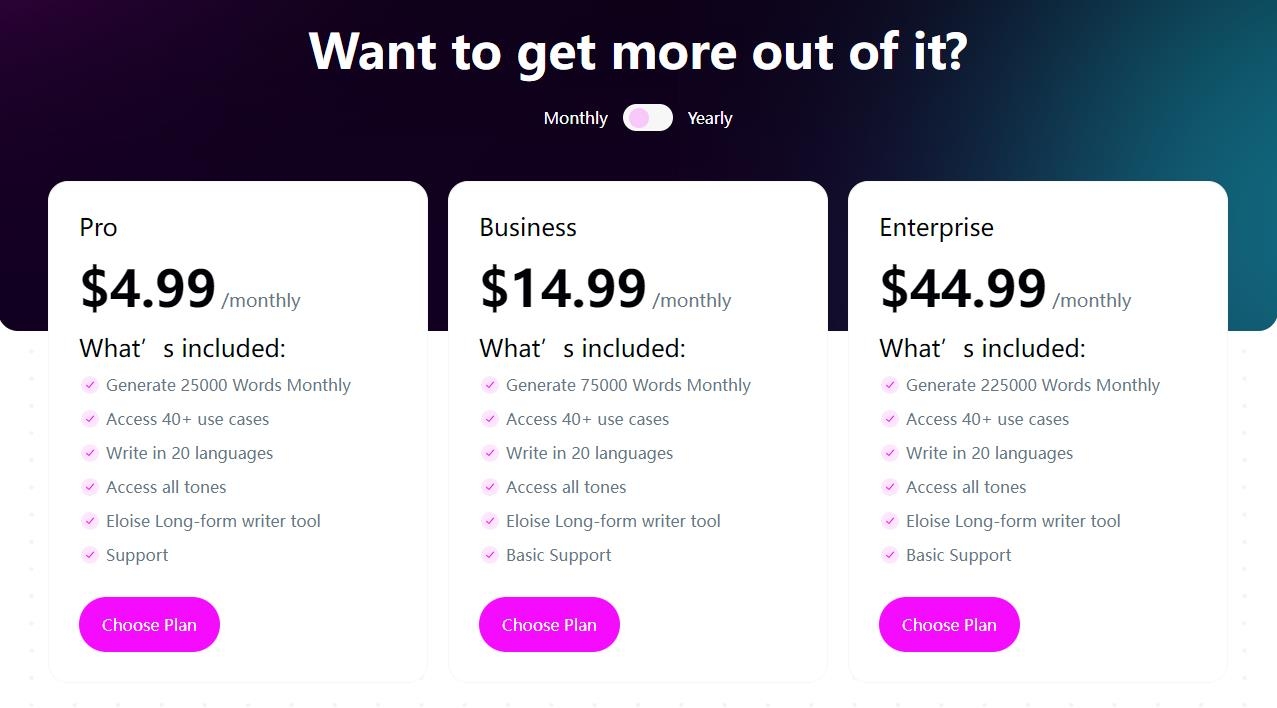Click the Enterprise plan title
This screenshot has height=708, width=1277.
coord(936,228)
